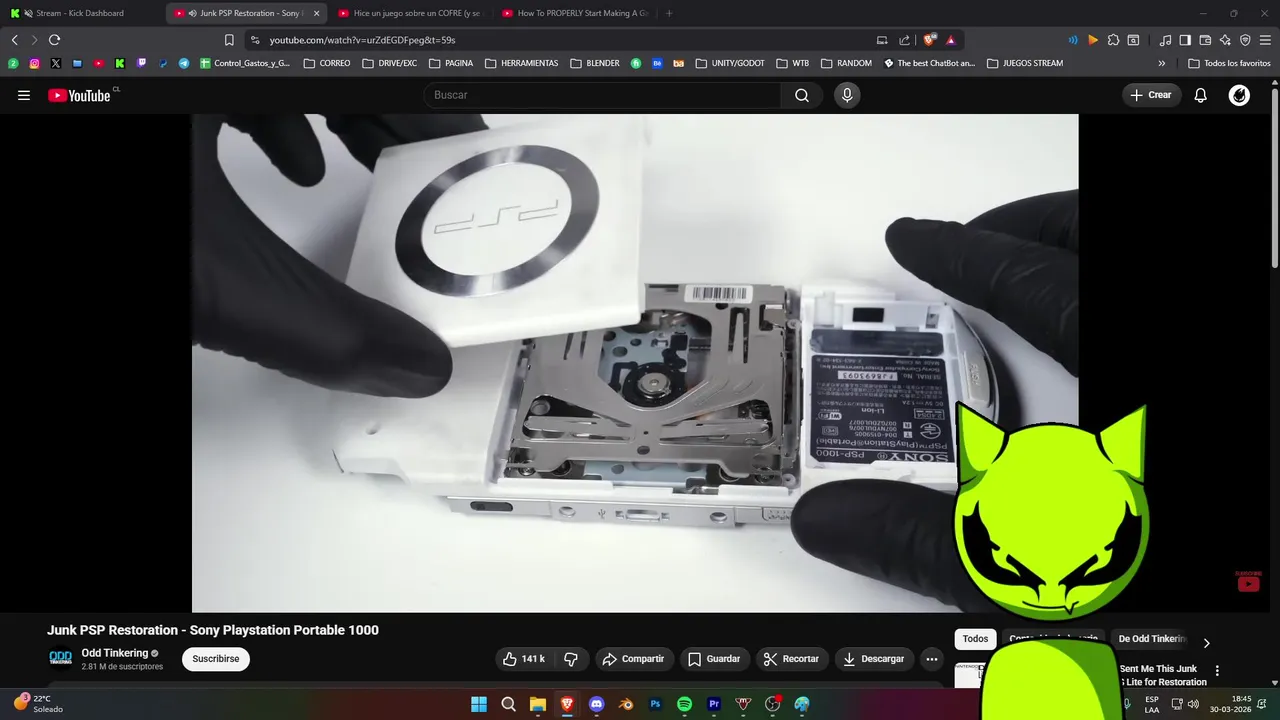Go to the YouTube home logo

pos(80,95)
